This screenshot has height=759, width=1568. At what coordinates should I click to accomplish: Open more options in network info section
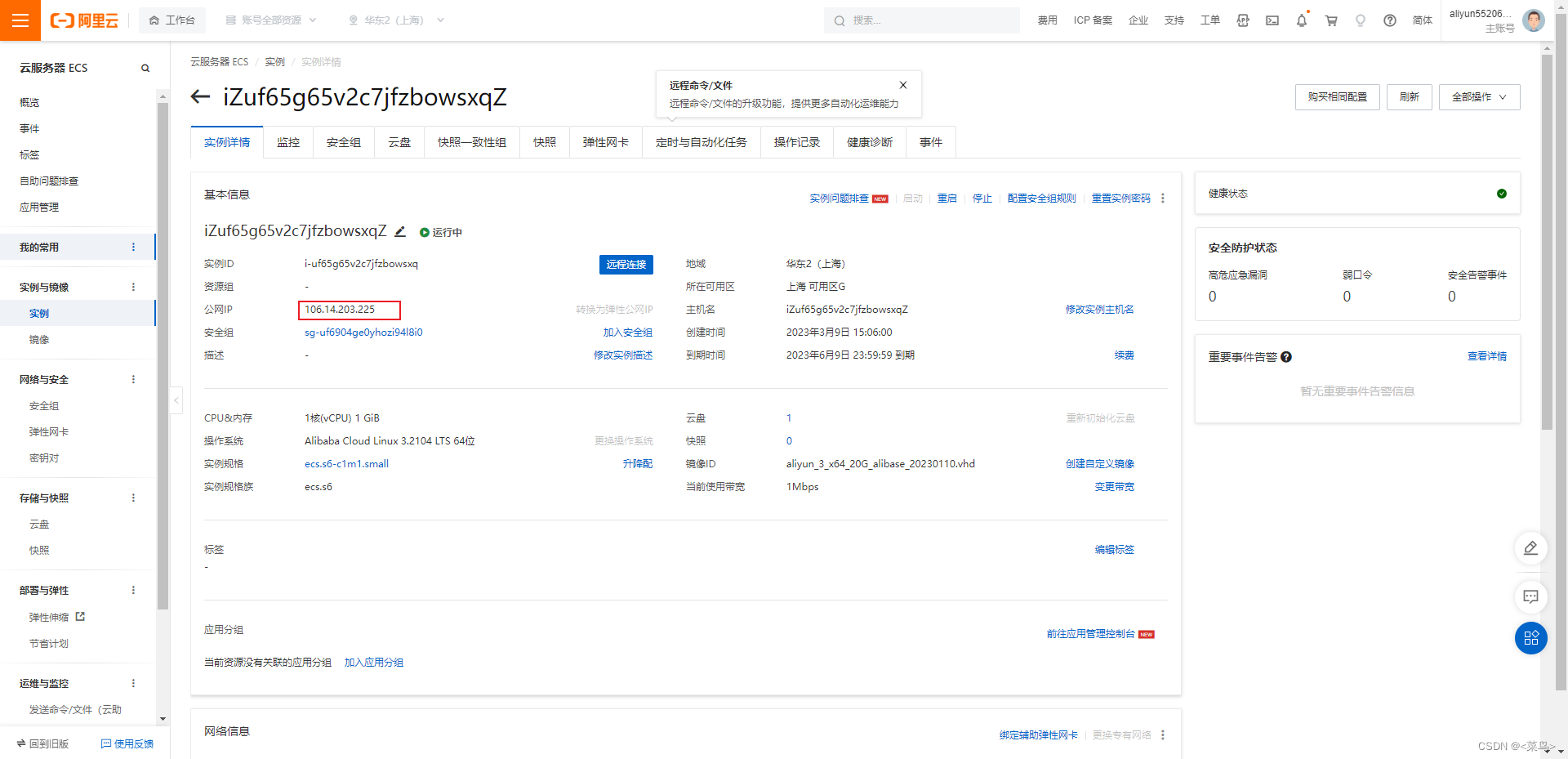click(x=1163, y=735)
